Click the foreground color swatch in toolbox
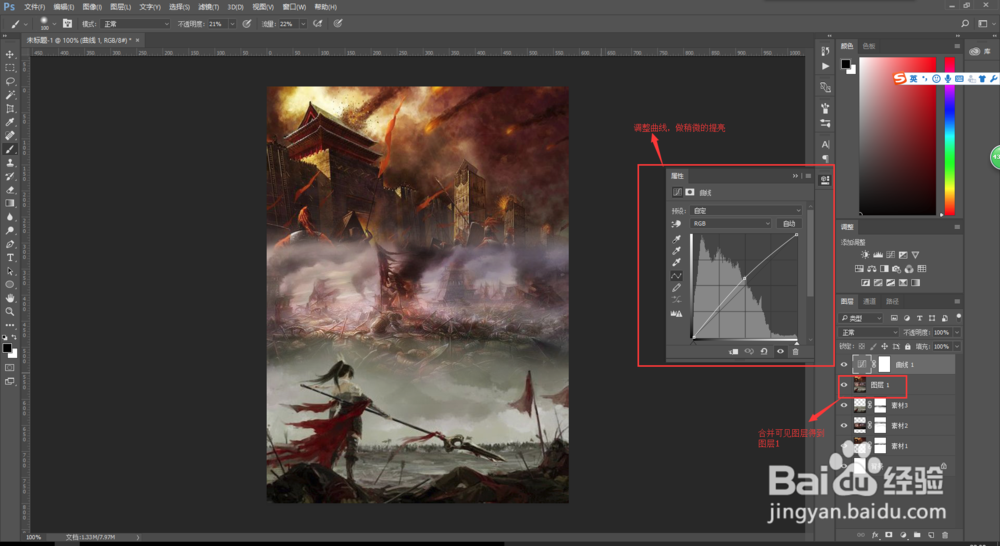 coord(6,348)
